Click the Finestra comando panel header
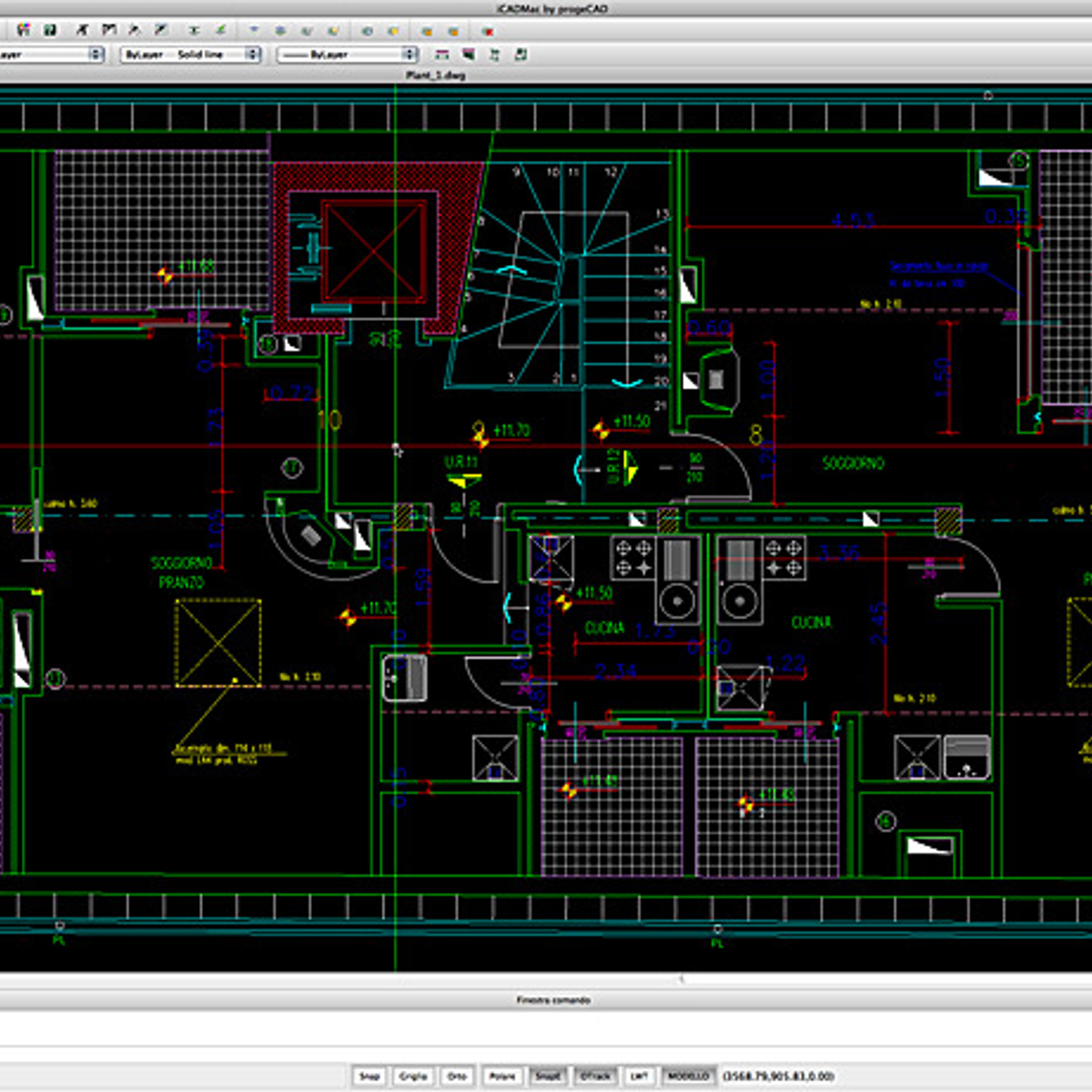The width and height of the screenshot is (1092, 1092). click(553, 1000)
